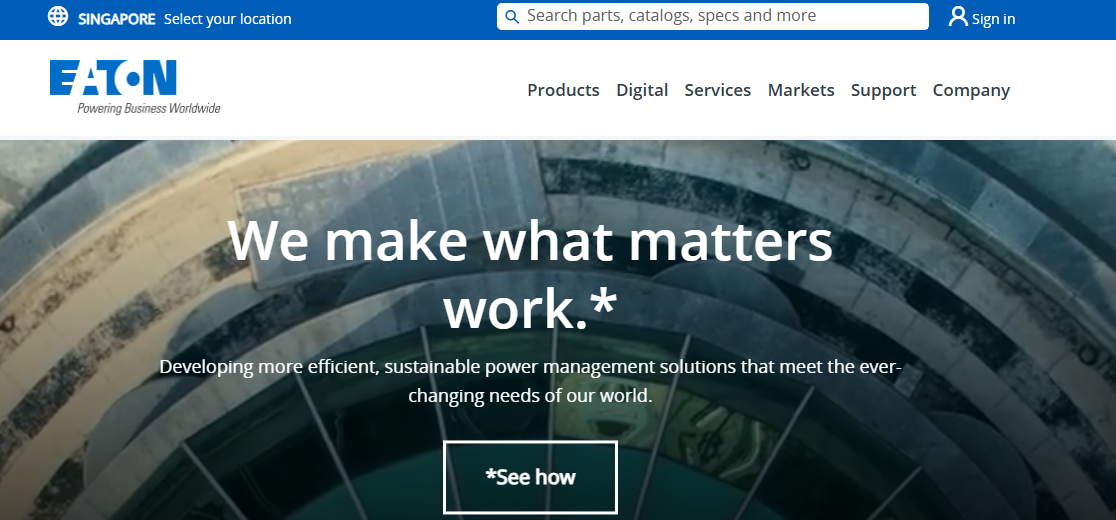Focus the parts and catalogs search field
Image resolution: width=1116 pixels, height=520 pixels.
point(712,16)
